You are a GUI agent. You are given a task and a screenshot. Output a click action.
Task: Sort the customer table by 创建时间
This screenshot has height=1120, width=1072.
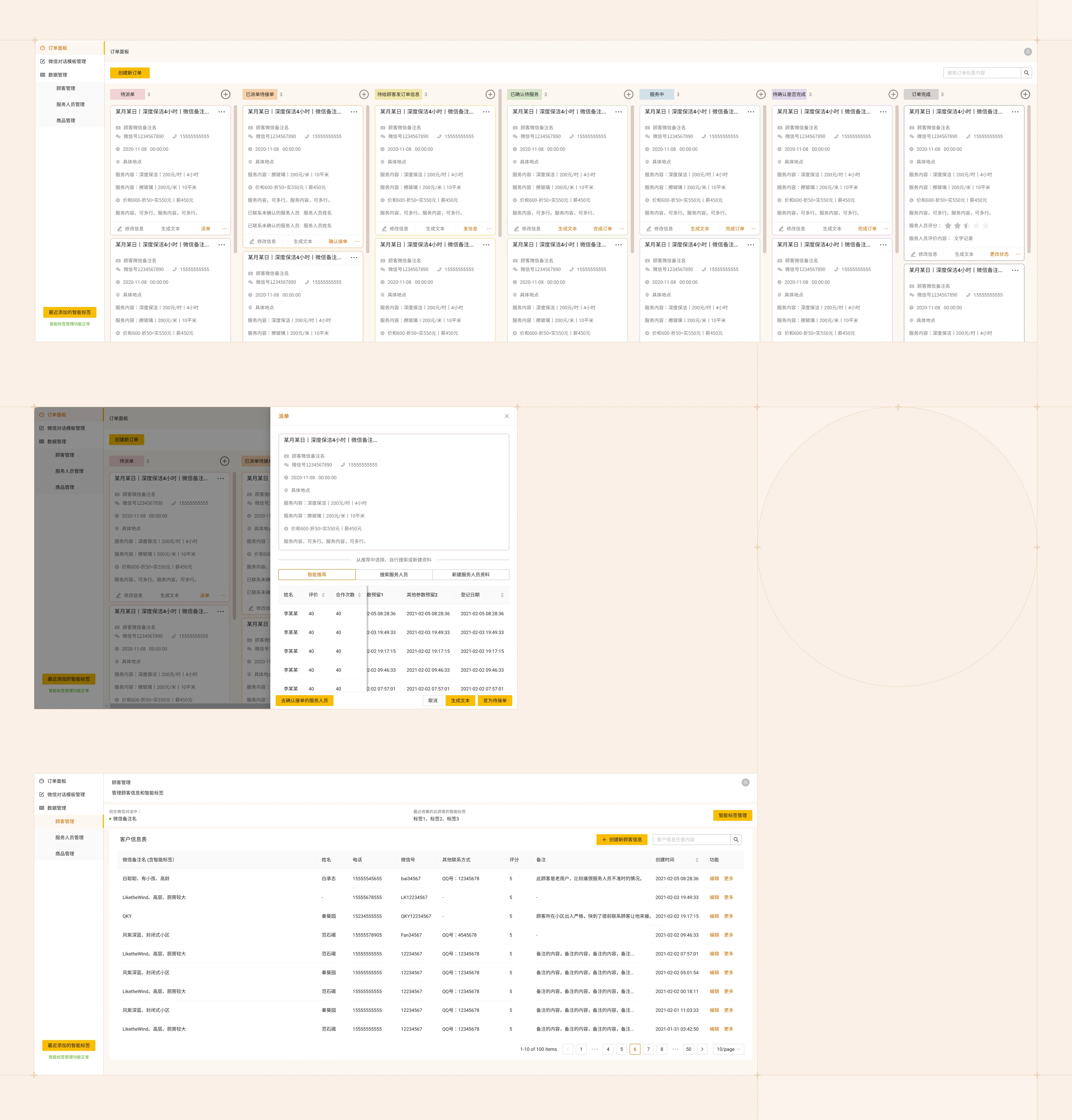[x=697, y=860]
